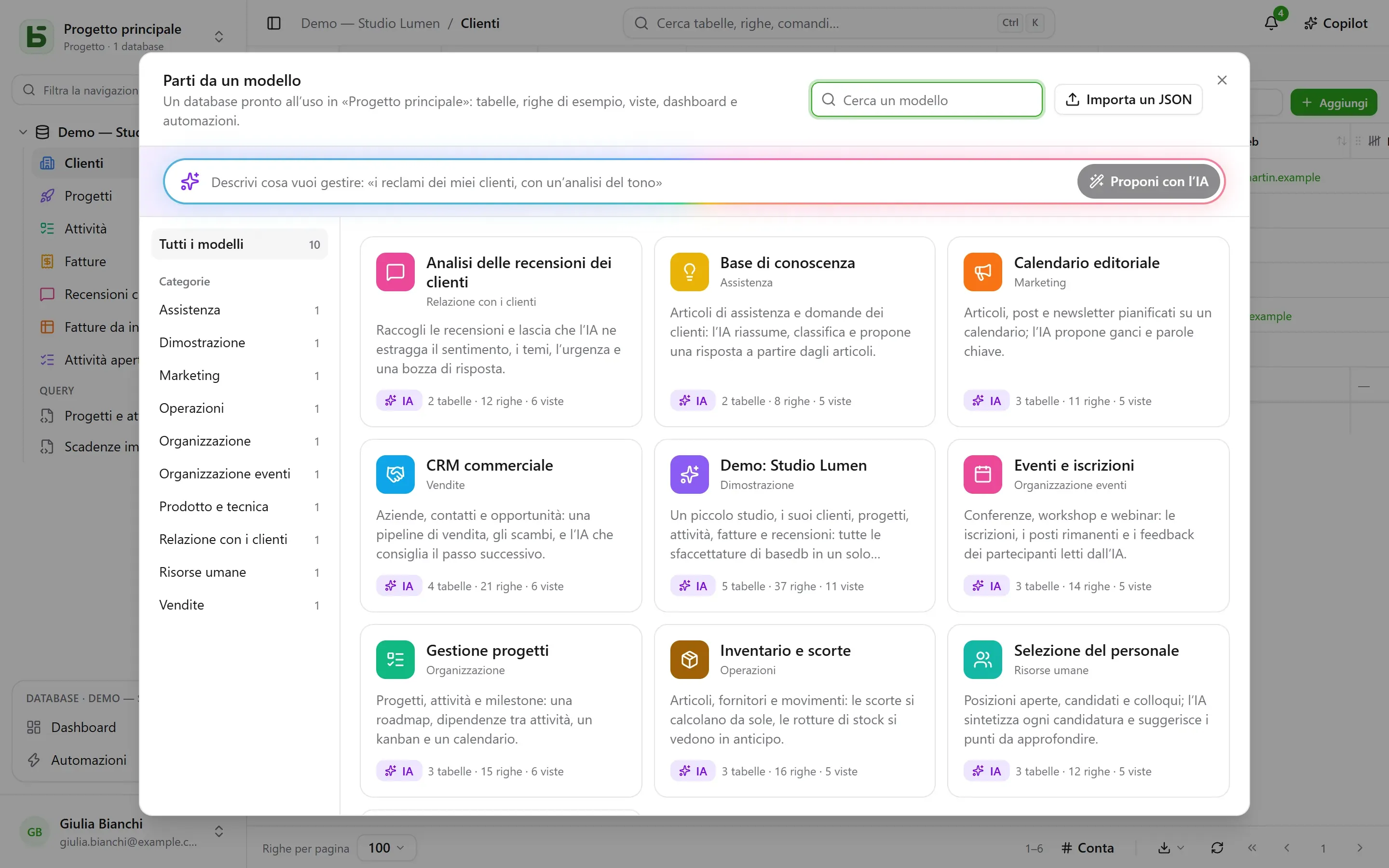
Task: Filter by the Marketing category
Action: tap(239, 376)
